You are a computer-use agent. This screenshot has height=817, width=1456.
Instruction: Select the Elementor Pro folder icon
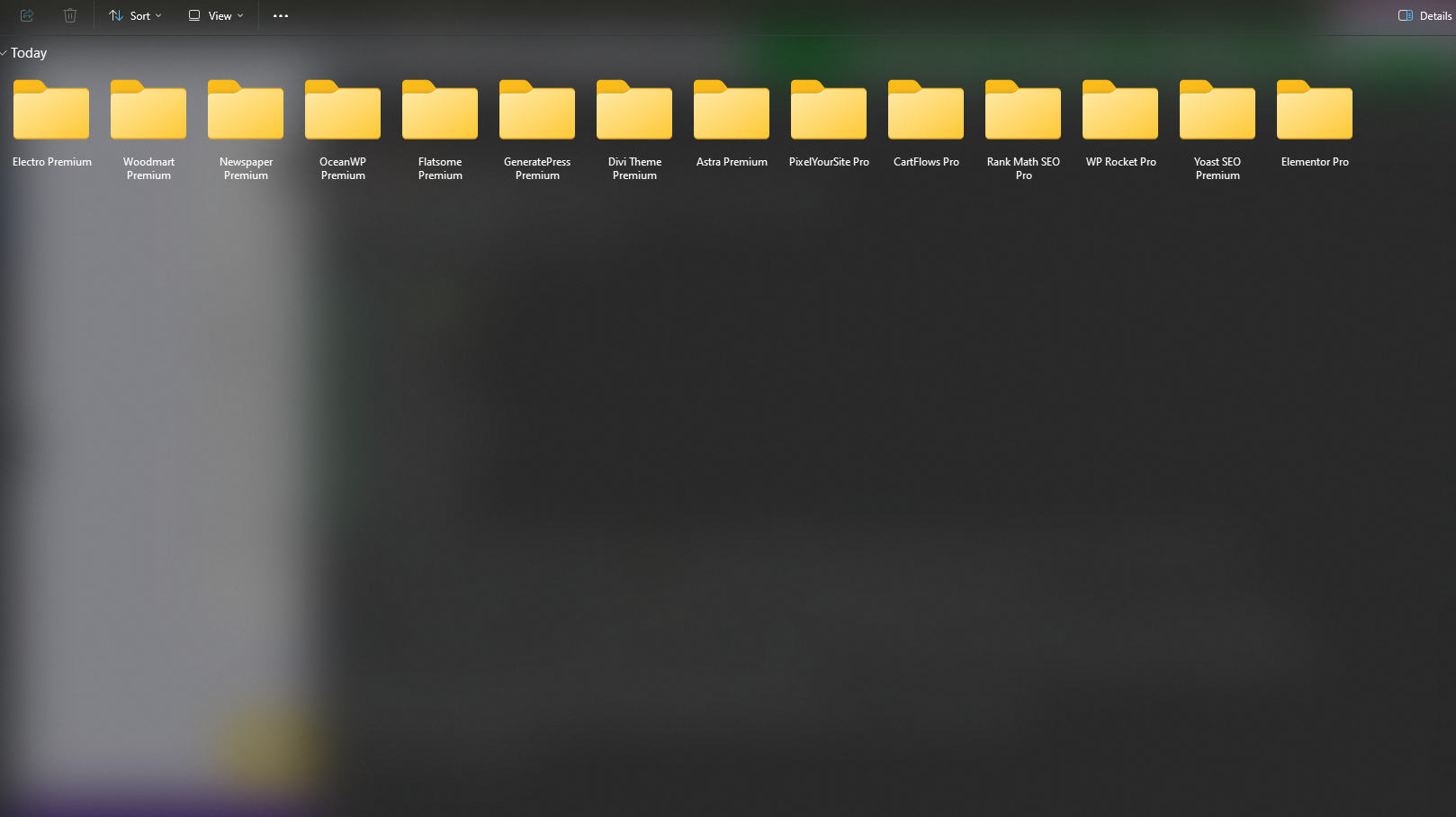click(x=1315, y=110)
